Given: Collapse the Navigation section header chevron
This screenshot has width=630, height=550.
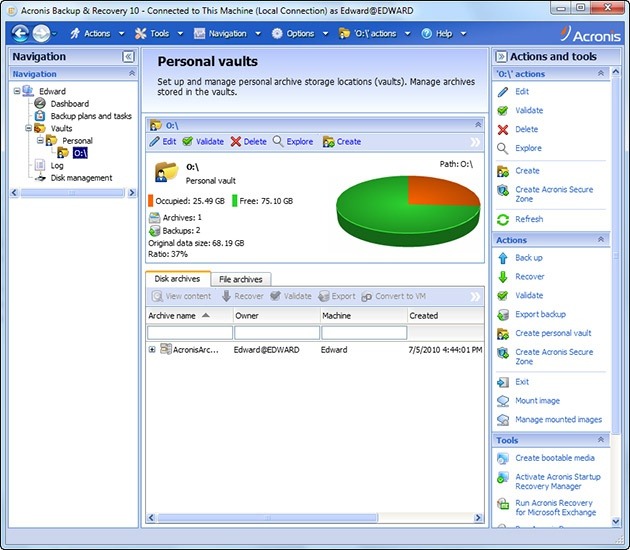Looking at the screenshot, I should pos(132,74).
